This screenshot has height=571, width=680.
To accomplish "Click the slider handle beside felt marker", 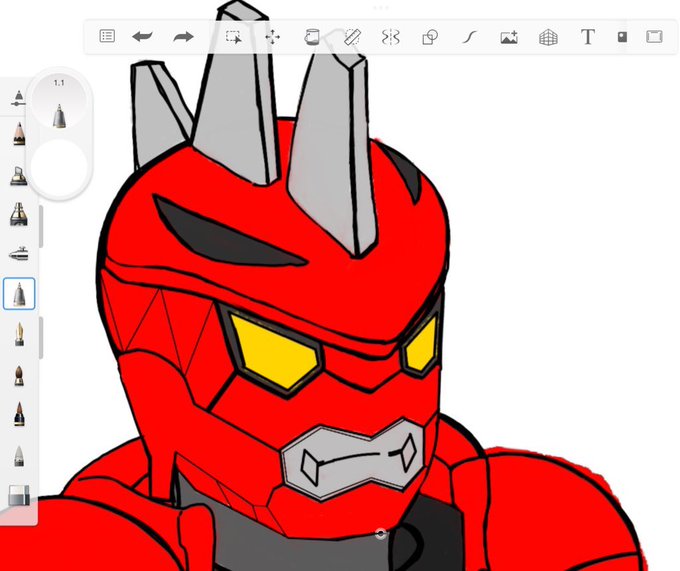I will tap(41, 226).
